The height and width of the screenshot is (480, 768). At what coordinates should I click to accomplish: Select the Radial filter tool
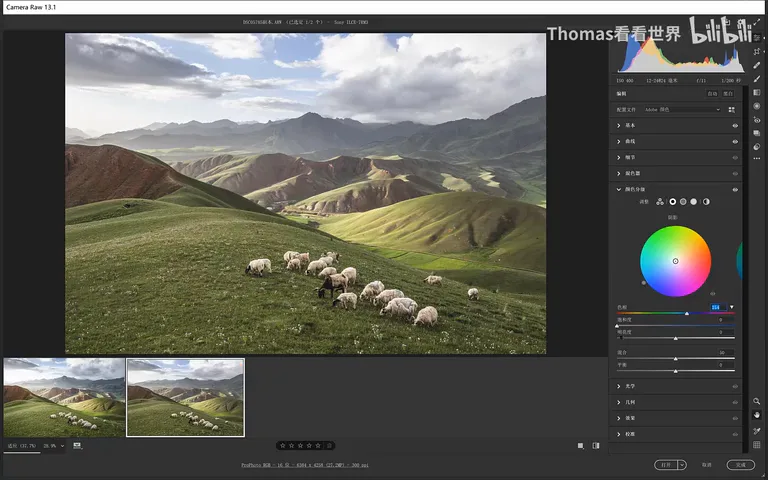[x=757, y=106]
